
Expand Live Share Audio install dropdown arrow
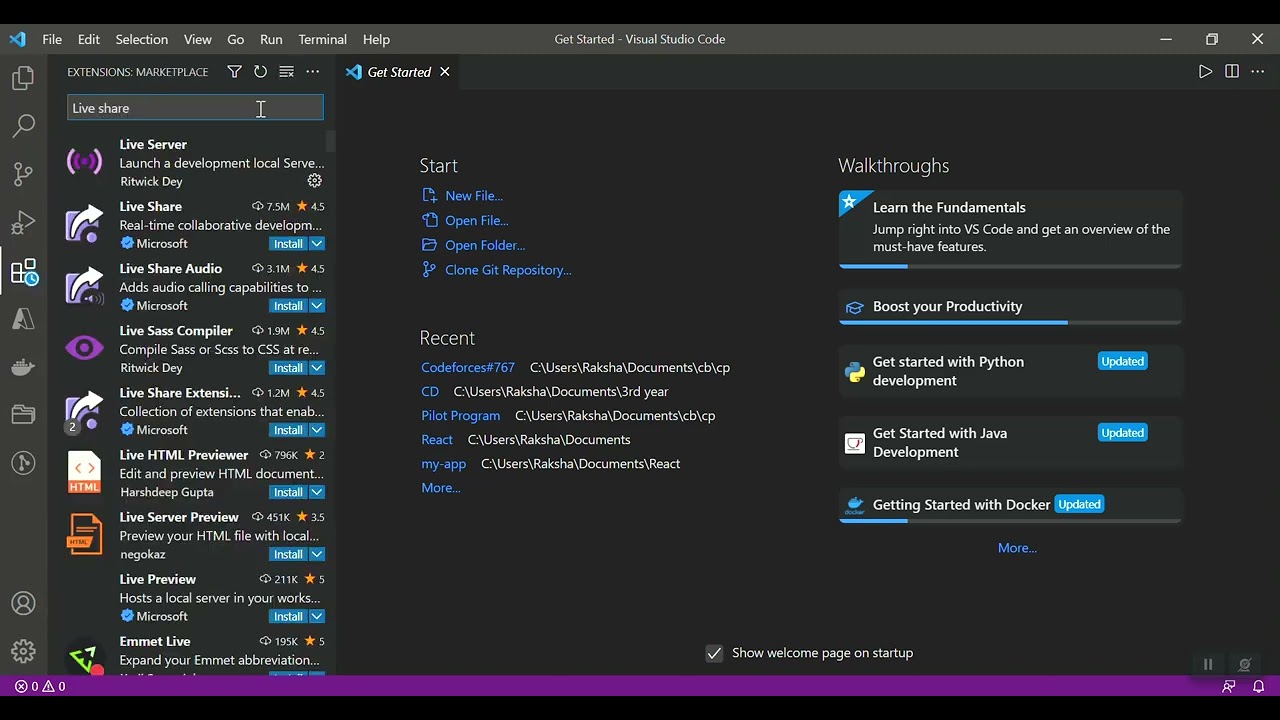[317, 306]
